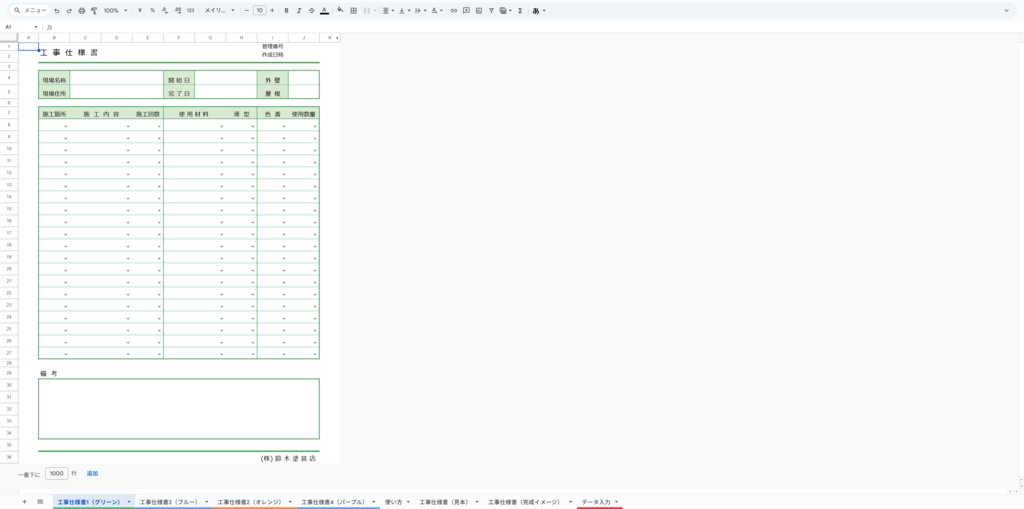The width and height of the screenshot is (1024, 509).
Task: Switch to 工事仕様書3（ブルー） tab
Action: coord(168,502)
